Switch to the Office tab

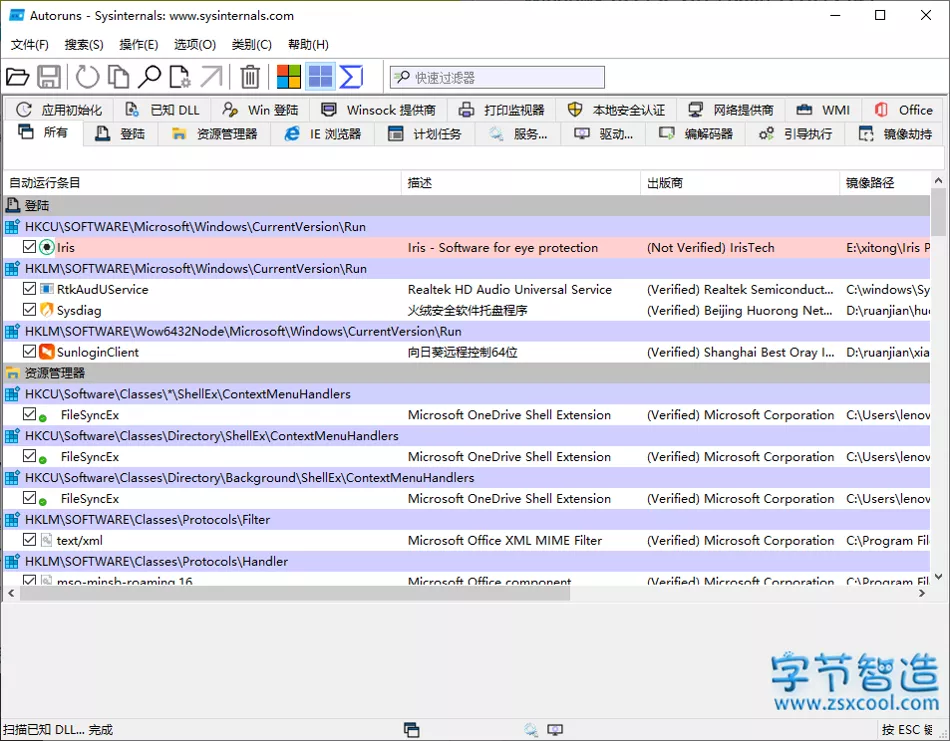point(903,110)
